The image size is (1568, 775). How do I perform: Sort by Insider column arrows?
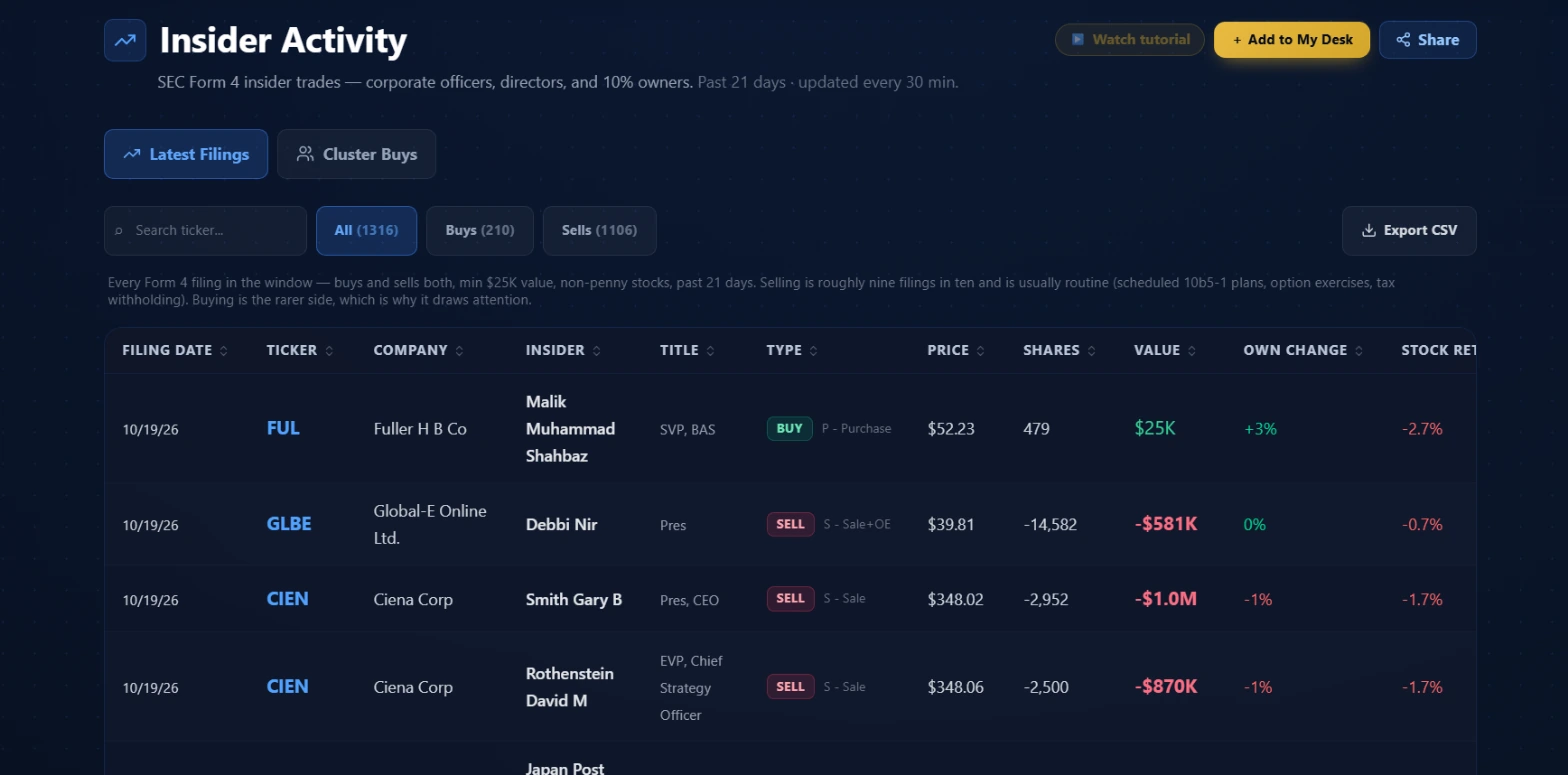click(x=596, y=351)
